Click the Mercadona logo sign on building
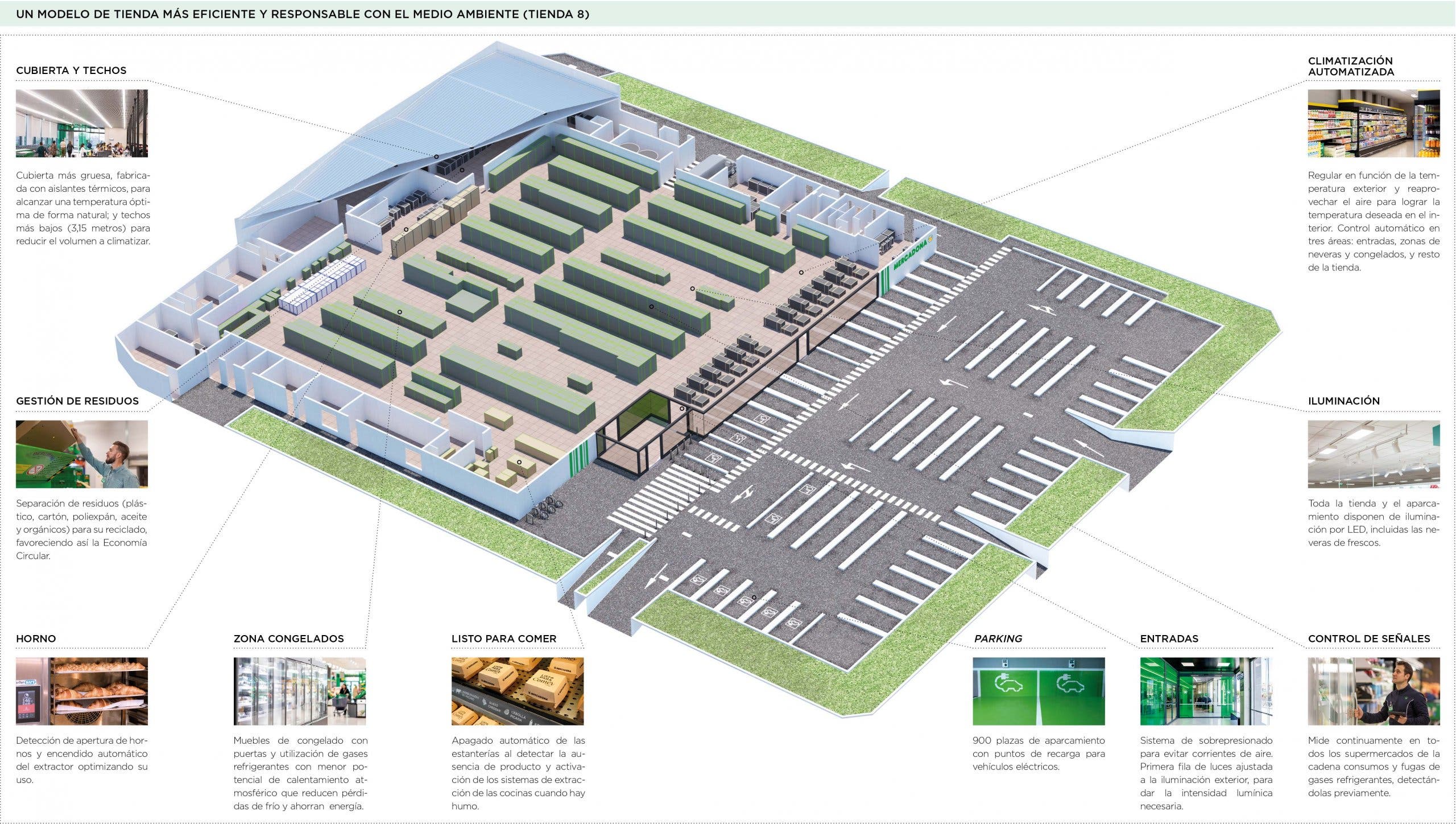The height and width of the screenshot is (824, 1456). pos(909,254)
